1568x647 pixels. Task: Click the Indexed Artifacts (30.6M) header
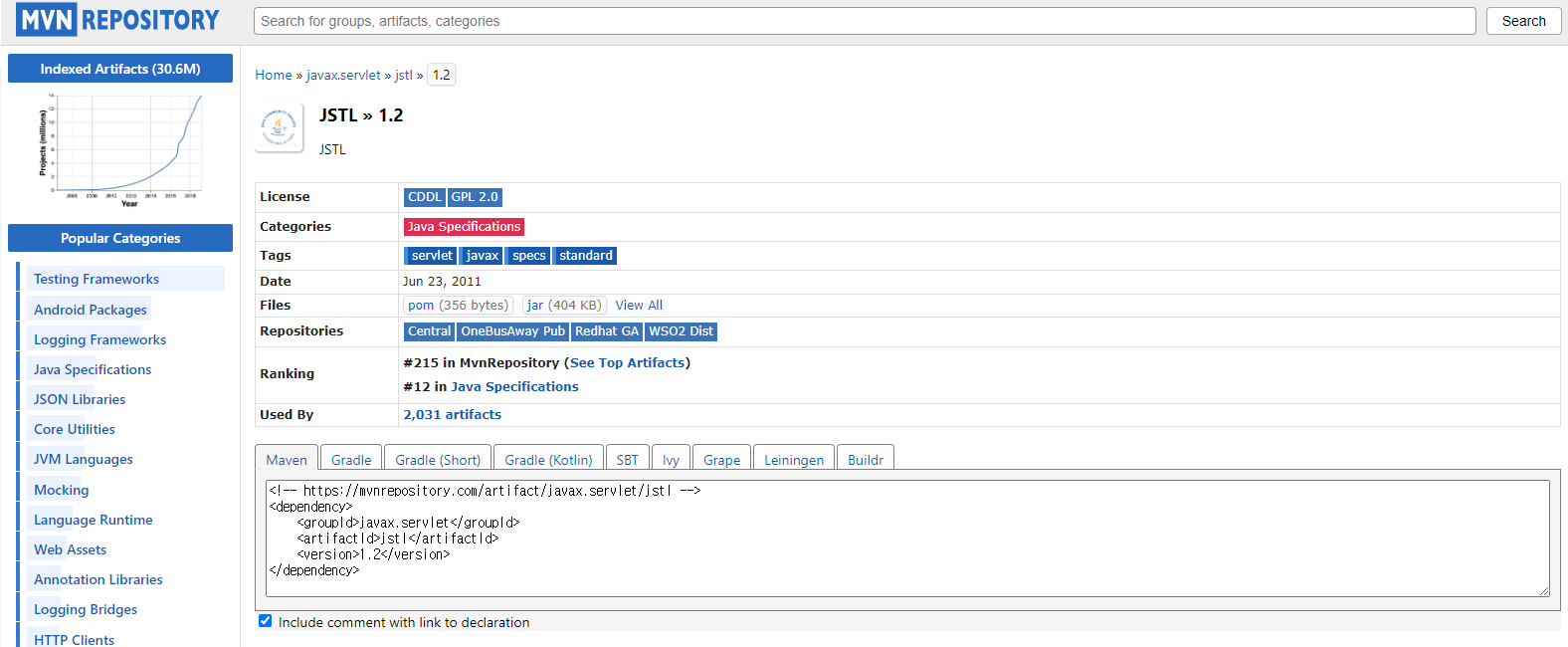(120, 69)
